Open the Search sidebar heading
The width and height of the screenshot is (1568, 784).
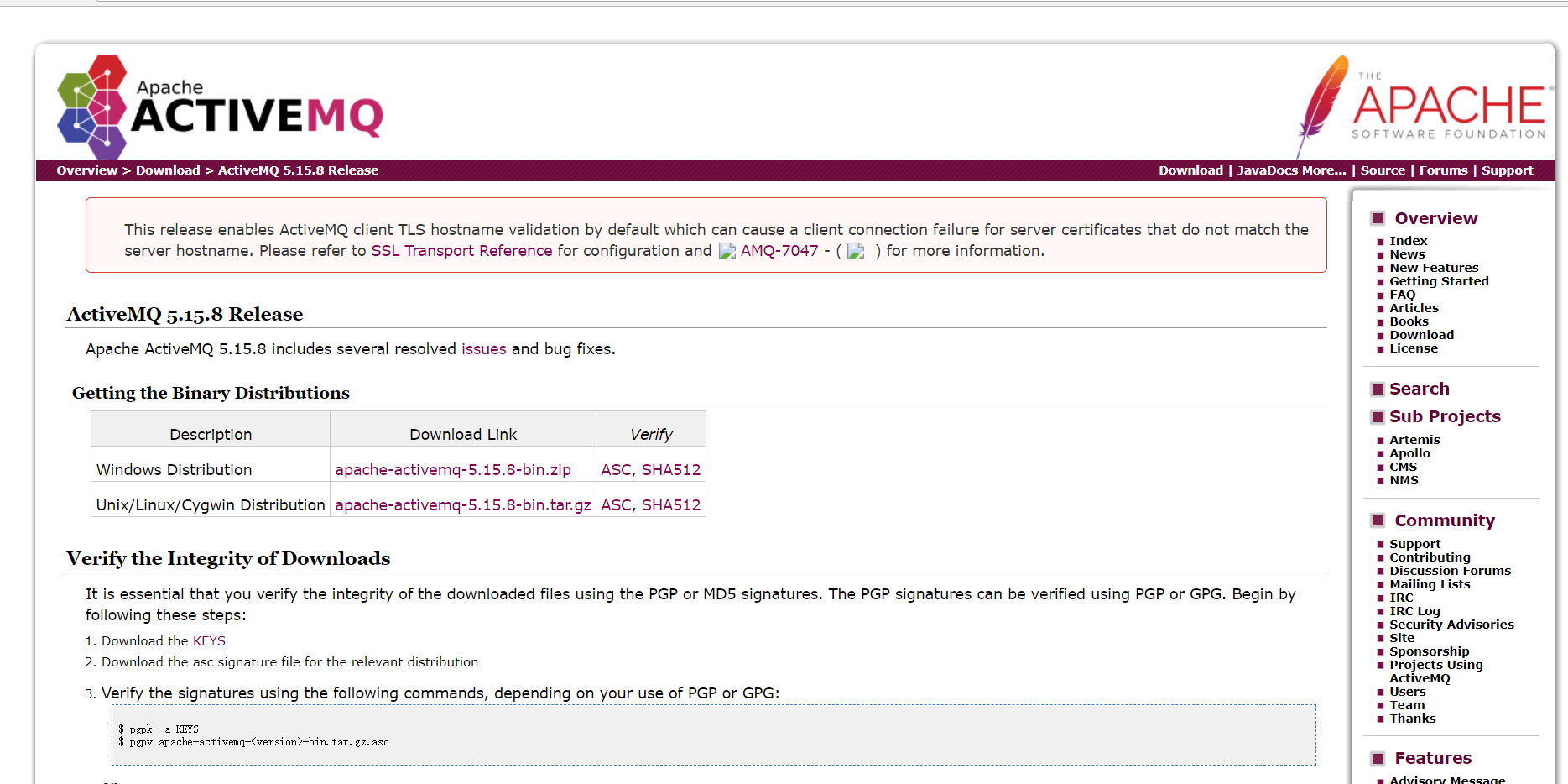1419,389
